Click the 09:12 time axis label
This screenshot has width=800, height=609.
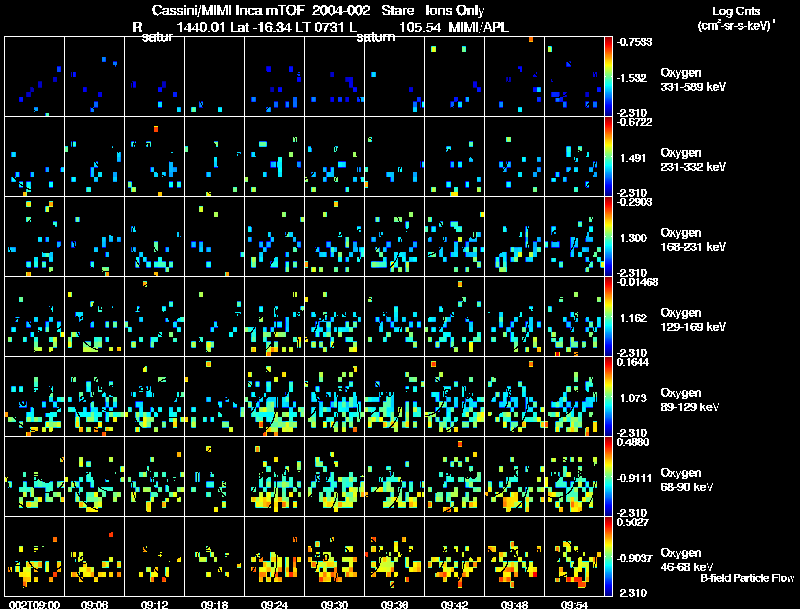(155, 604)
